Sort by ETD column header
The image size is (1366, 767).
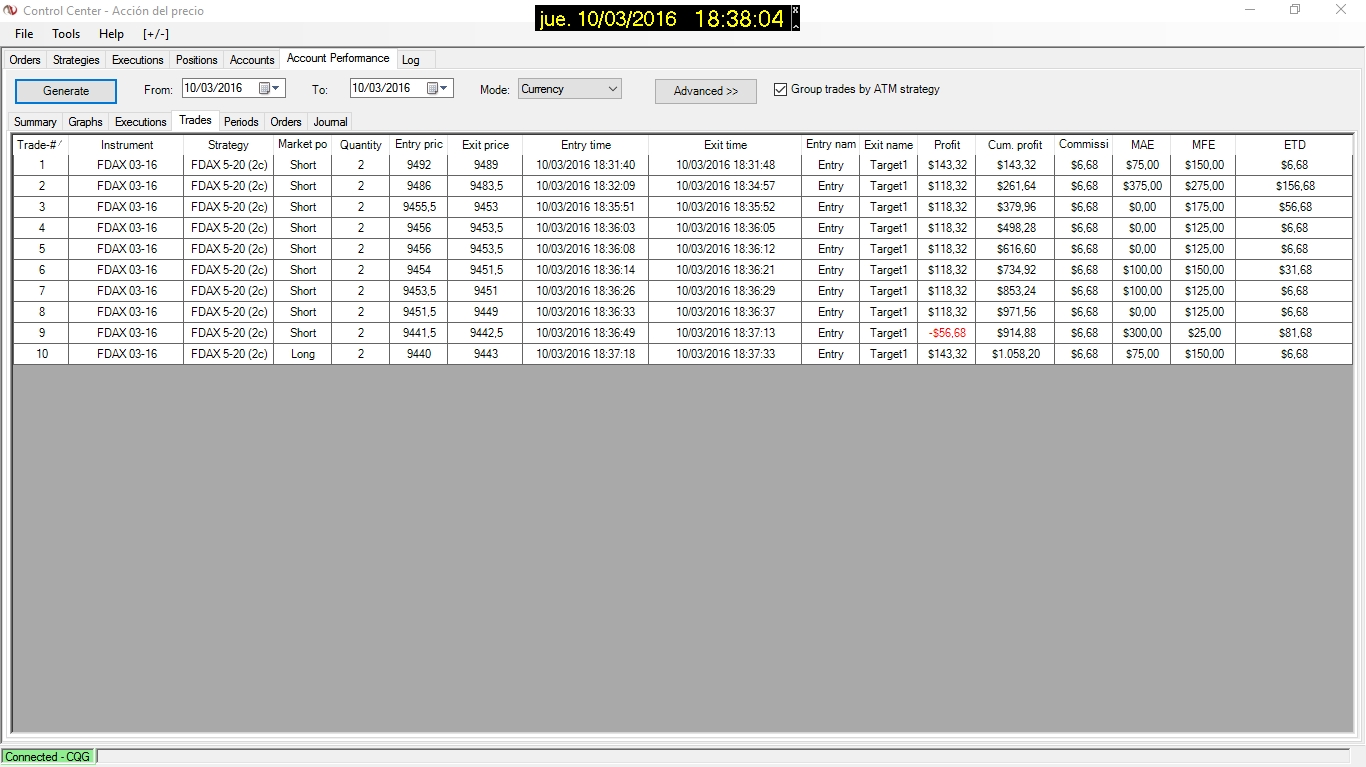coord(1294,145)
